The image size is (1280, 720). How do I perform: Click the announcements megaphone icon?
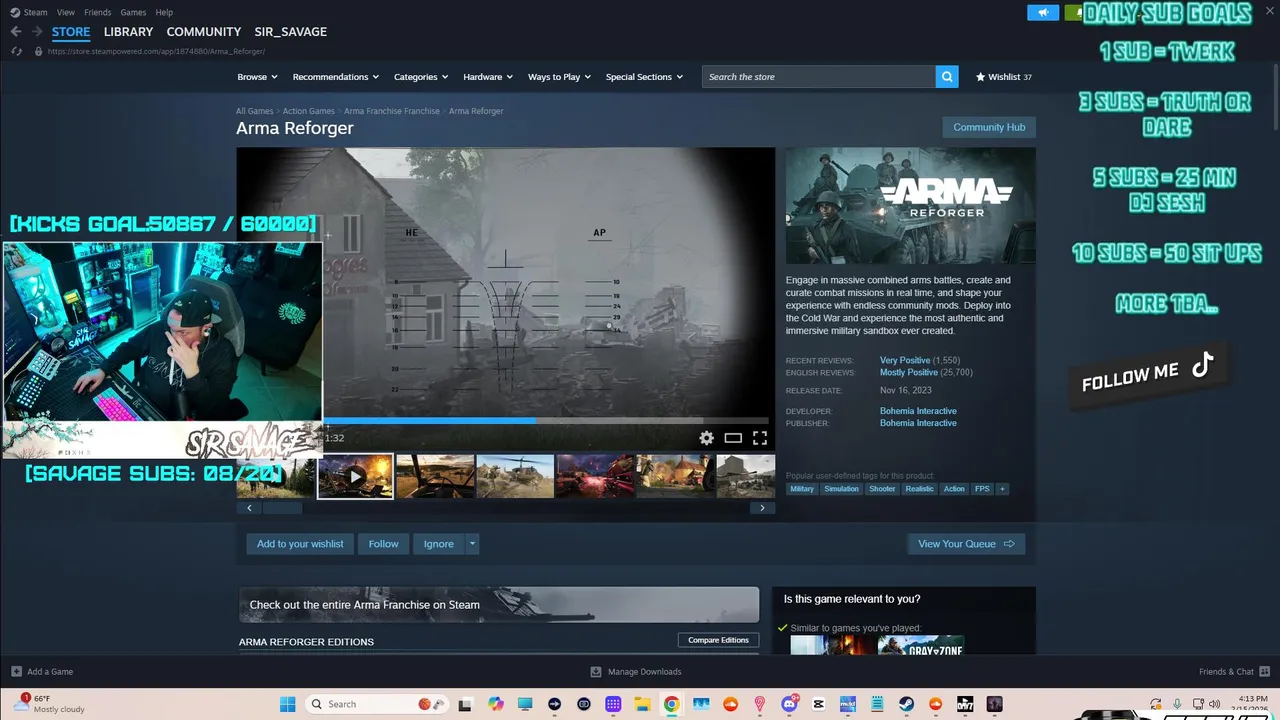tap(1043, 13)
